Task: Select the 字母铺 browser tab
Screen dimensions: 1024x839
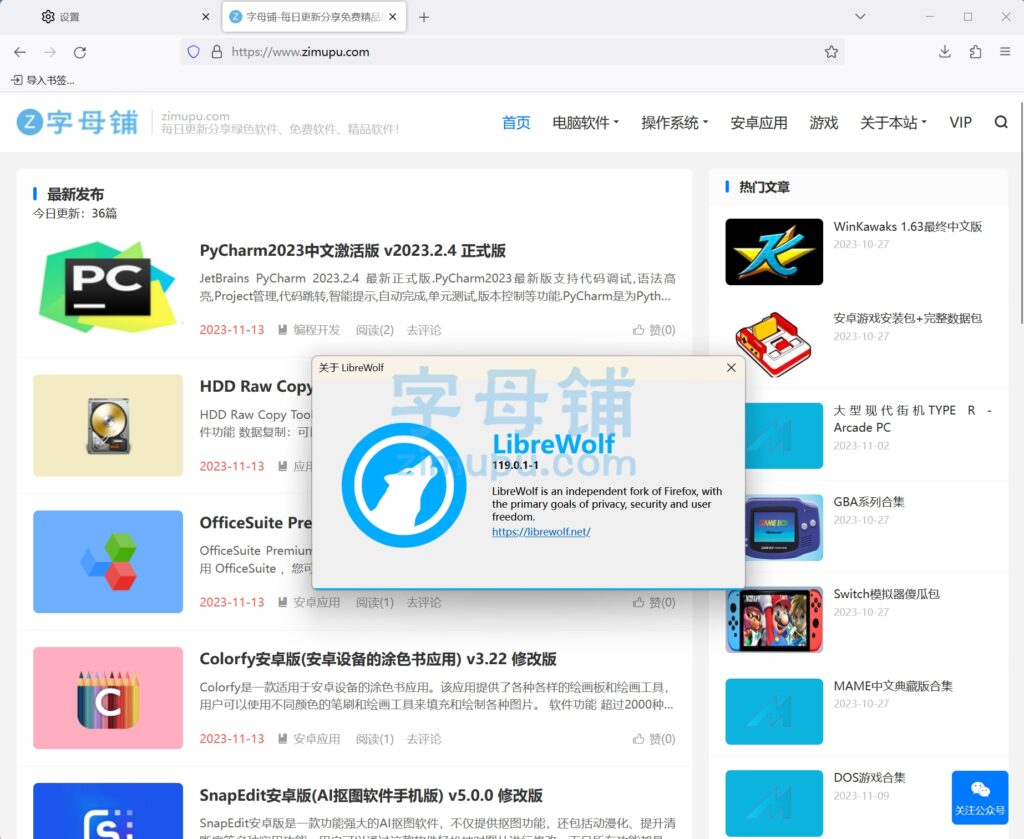Action: [313, 17]
